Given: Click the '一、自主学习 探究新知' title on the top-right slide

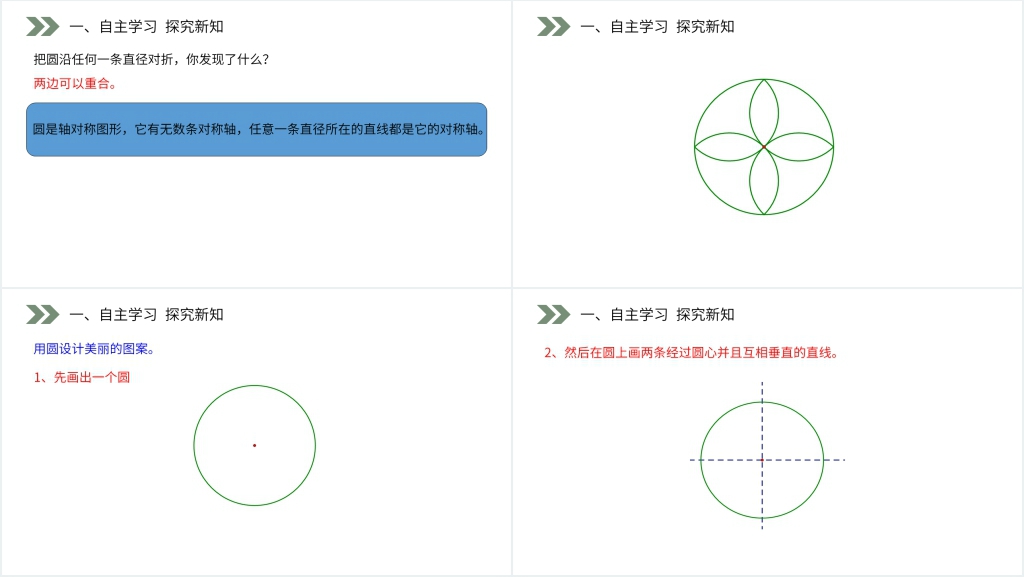Looking at the screenshot, I should 657,27.
